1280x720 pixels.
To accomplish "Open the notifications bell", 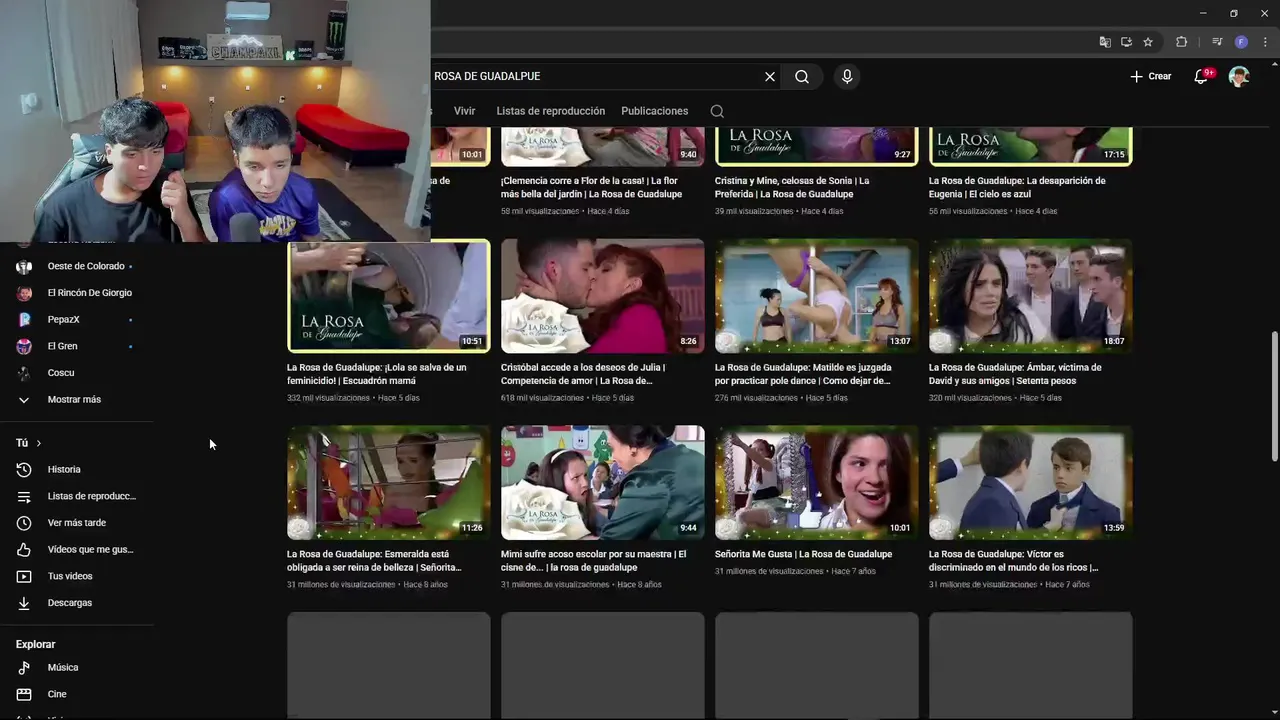I will coord(1202,76).
